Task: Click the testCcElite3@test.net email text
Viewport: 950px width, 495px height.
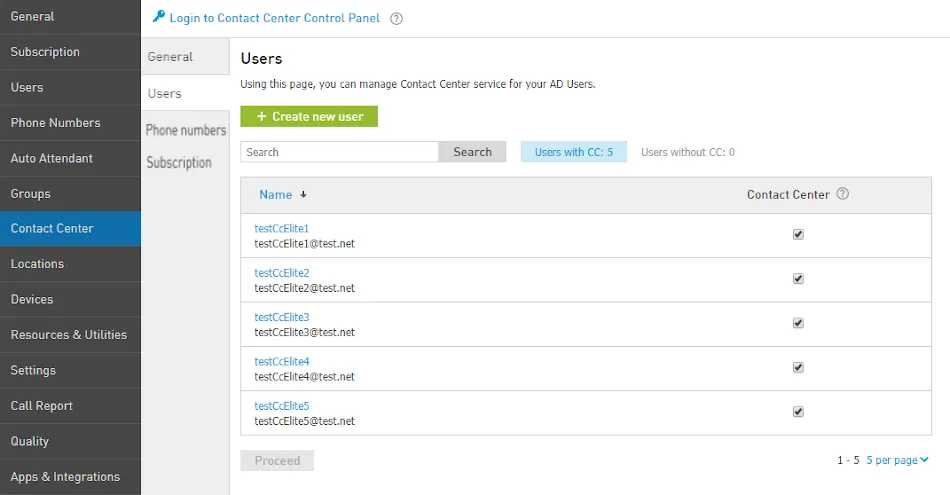Action: tap(305, 332)
